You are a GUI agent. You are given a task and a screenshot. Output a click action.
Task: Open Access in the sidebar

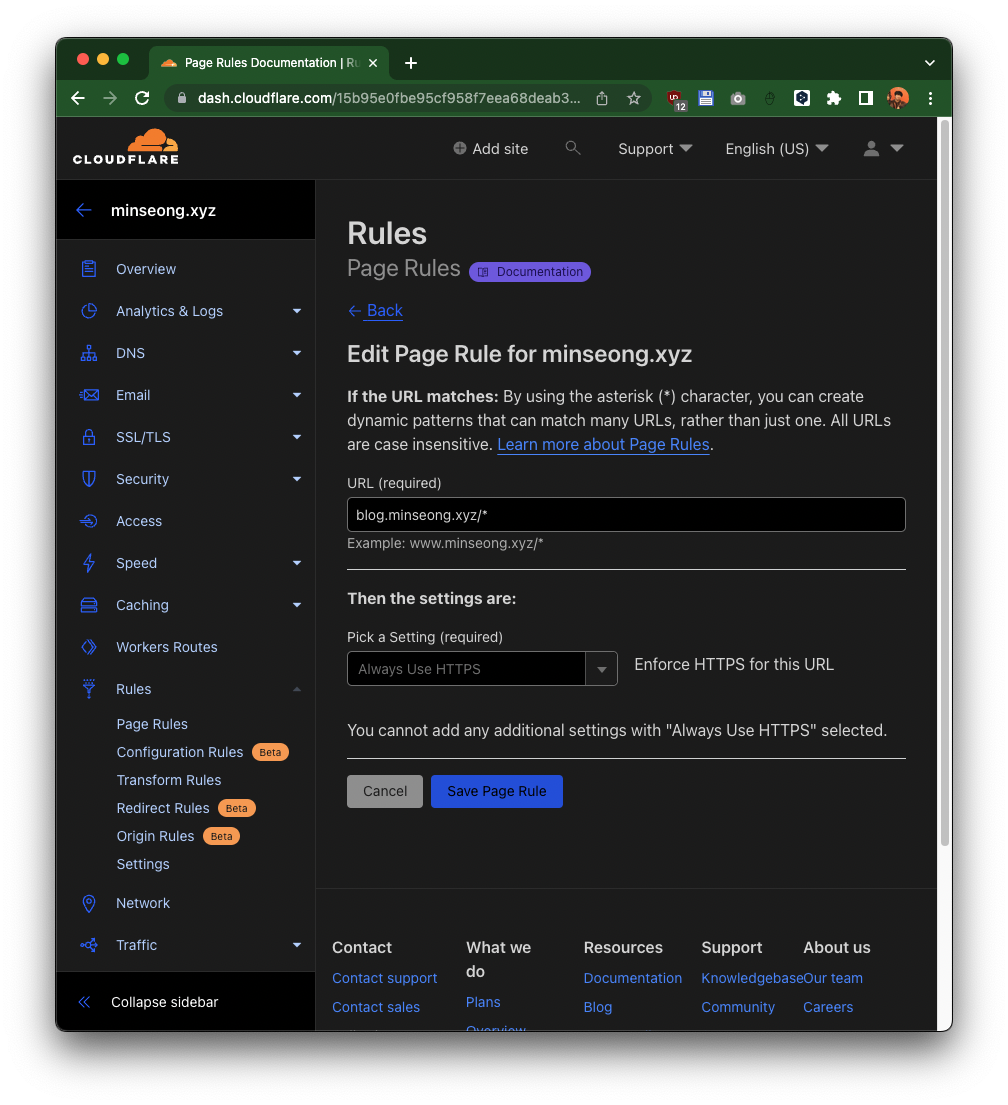click(139, 521)
